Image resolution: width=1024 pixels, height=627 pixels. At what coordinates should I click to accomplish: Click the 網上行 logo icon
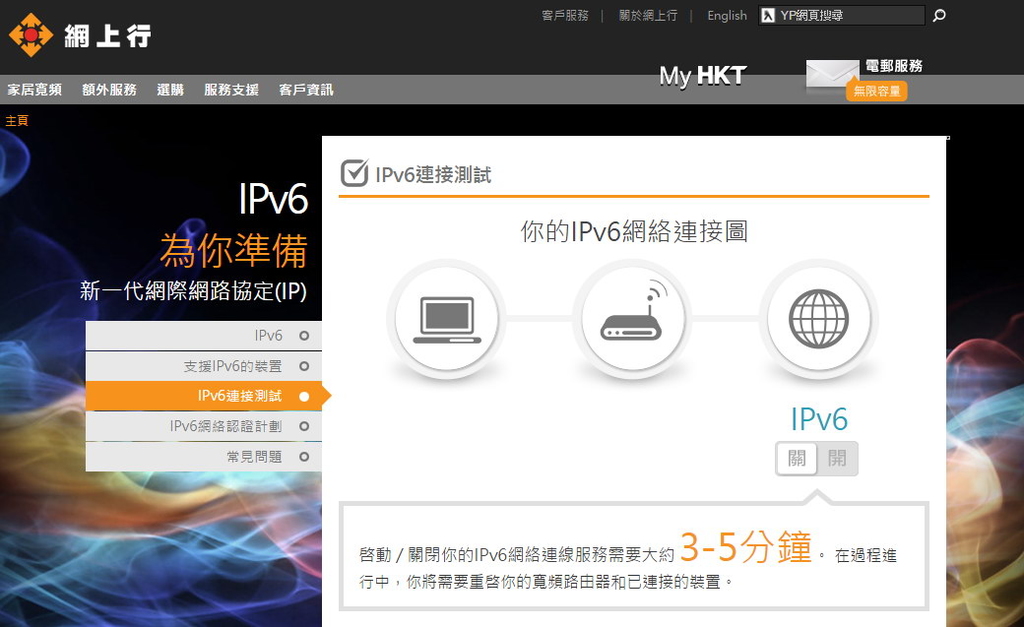point(31,32)
